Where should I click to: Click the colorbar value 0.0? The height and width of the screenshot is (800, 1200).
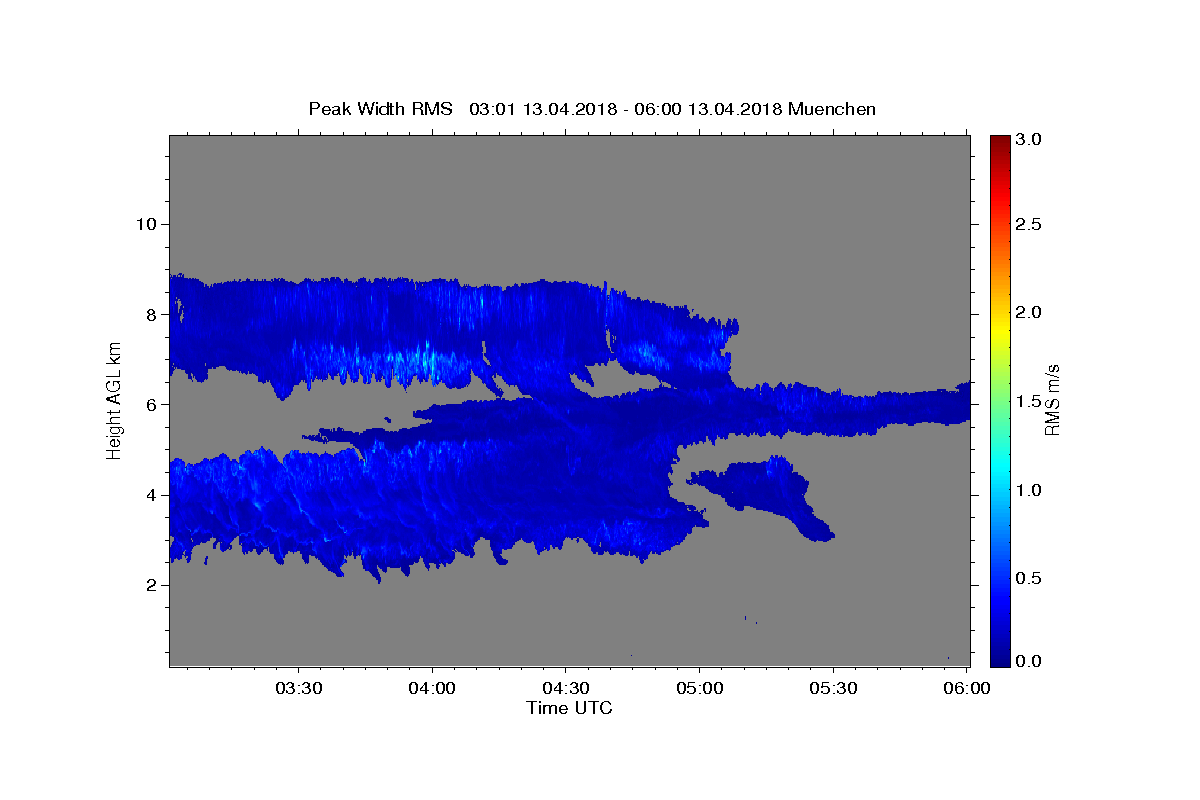point(1029,661)
